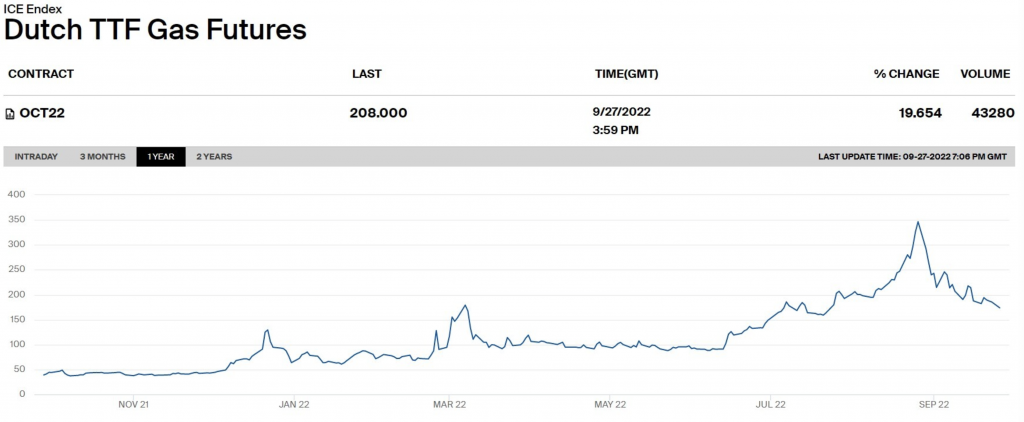The width and height of the screenshot is (1024, 422).
Task: Switch chart to 2 YEARS range
Action: 214,157
